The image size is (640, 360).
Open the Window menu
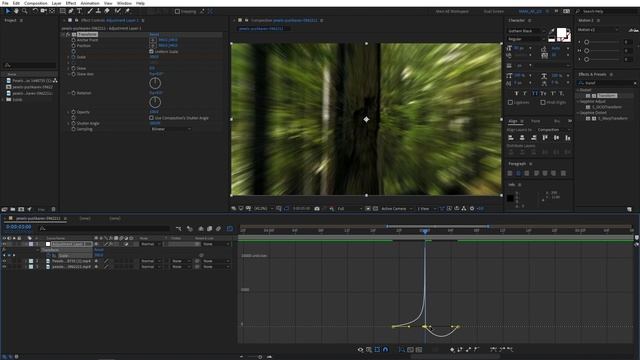coord(124,3)
